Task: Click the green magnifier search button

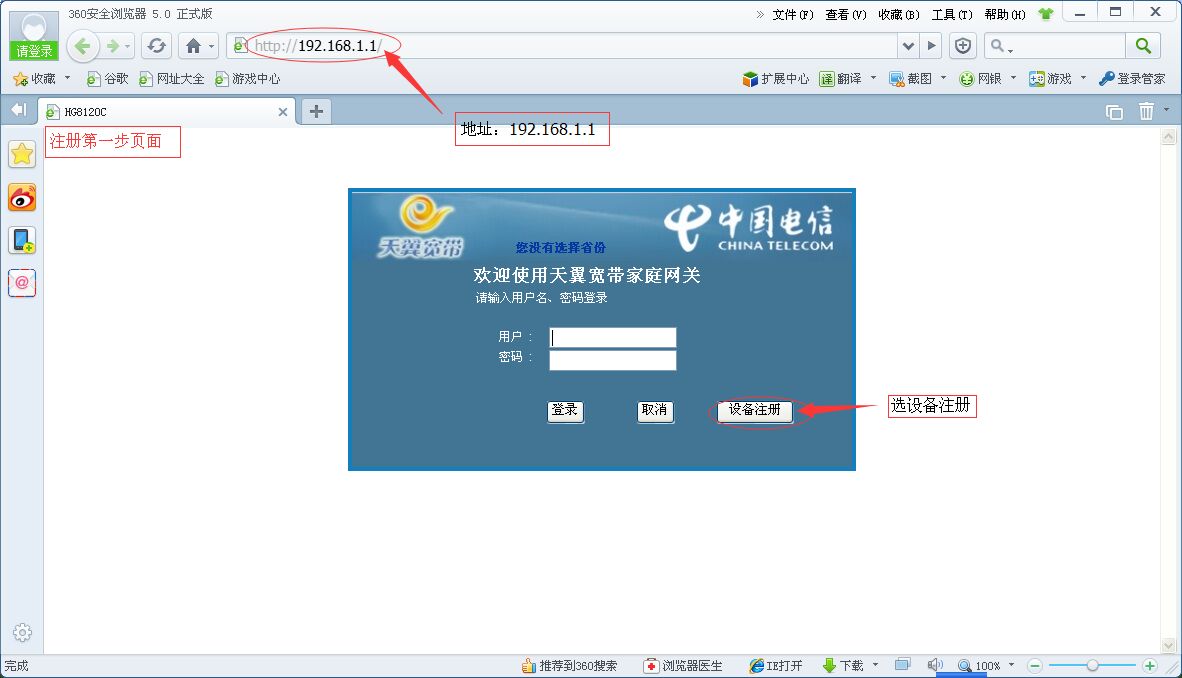Action: point(1143,46)
